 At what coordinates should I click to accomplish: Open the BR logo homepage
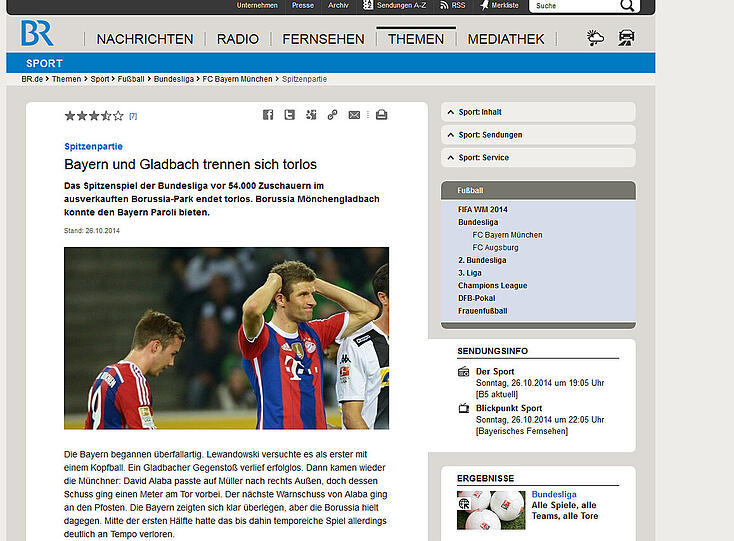[37, 33]
